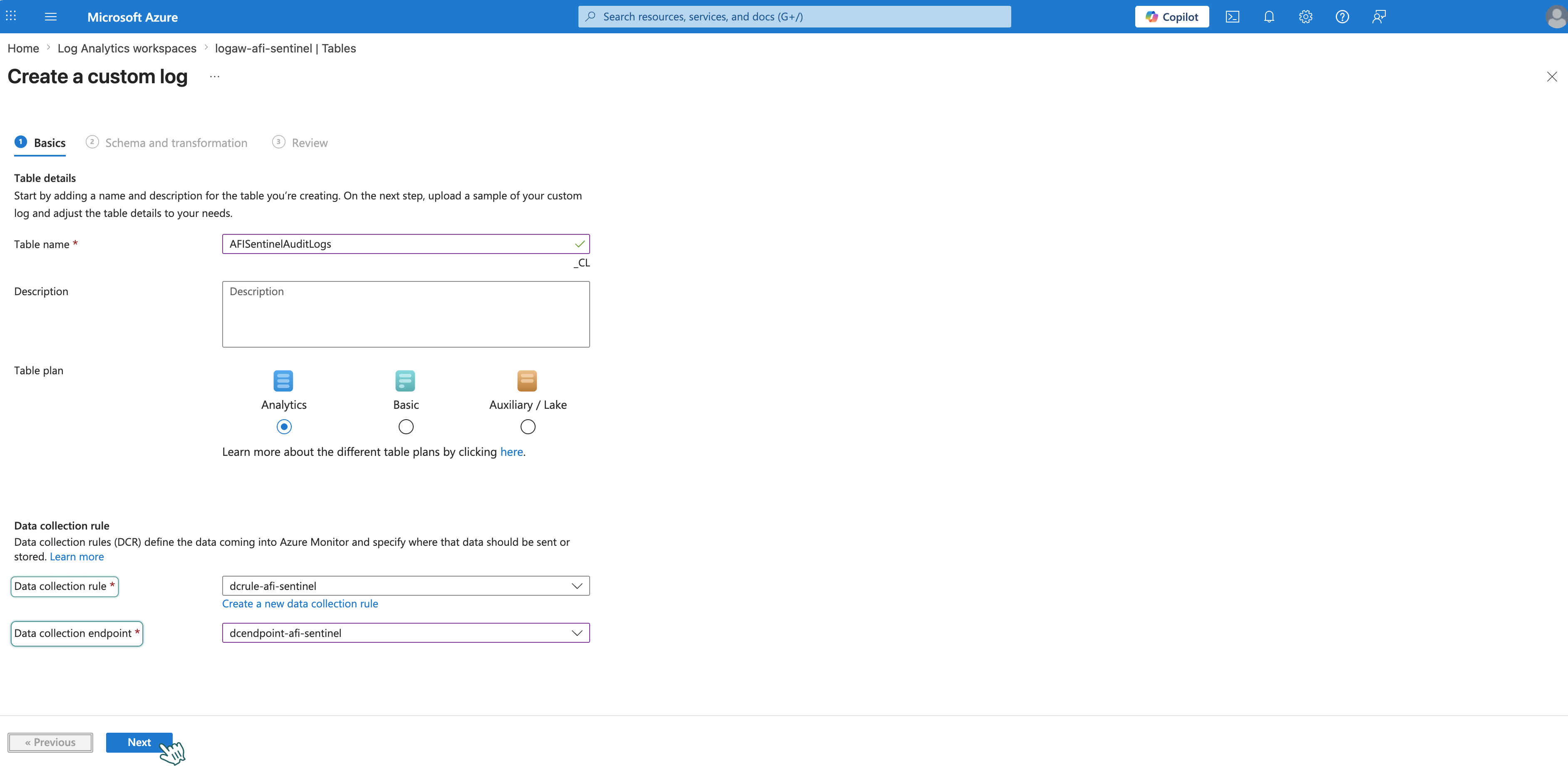Open the Cloud Shell icon
The image size is (1568, 766).
(1232, 16)
